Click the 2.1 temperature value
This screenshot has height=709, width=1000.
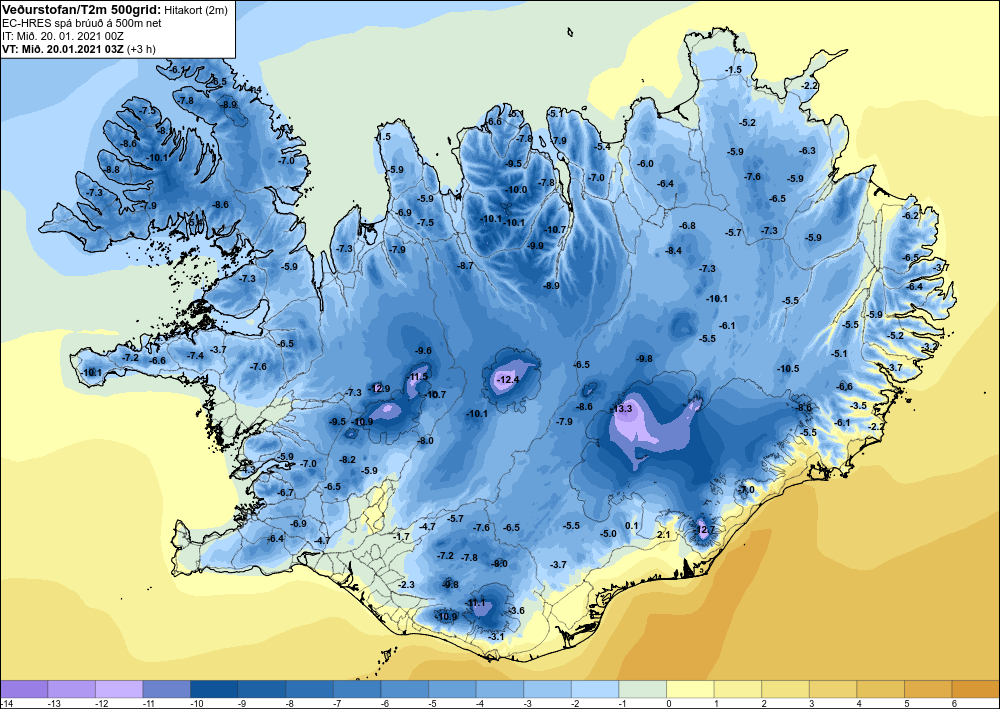[x=663, y=534]
